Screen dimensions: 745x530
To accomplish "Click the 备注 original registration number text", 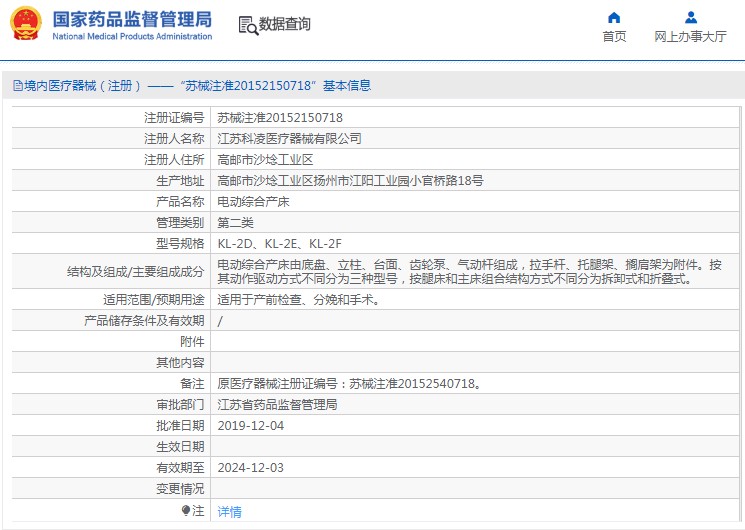I will [x=350, y=384].
